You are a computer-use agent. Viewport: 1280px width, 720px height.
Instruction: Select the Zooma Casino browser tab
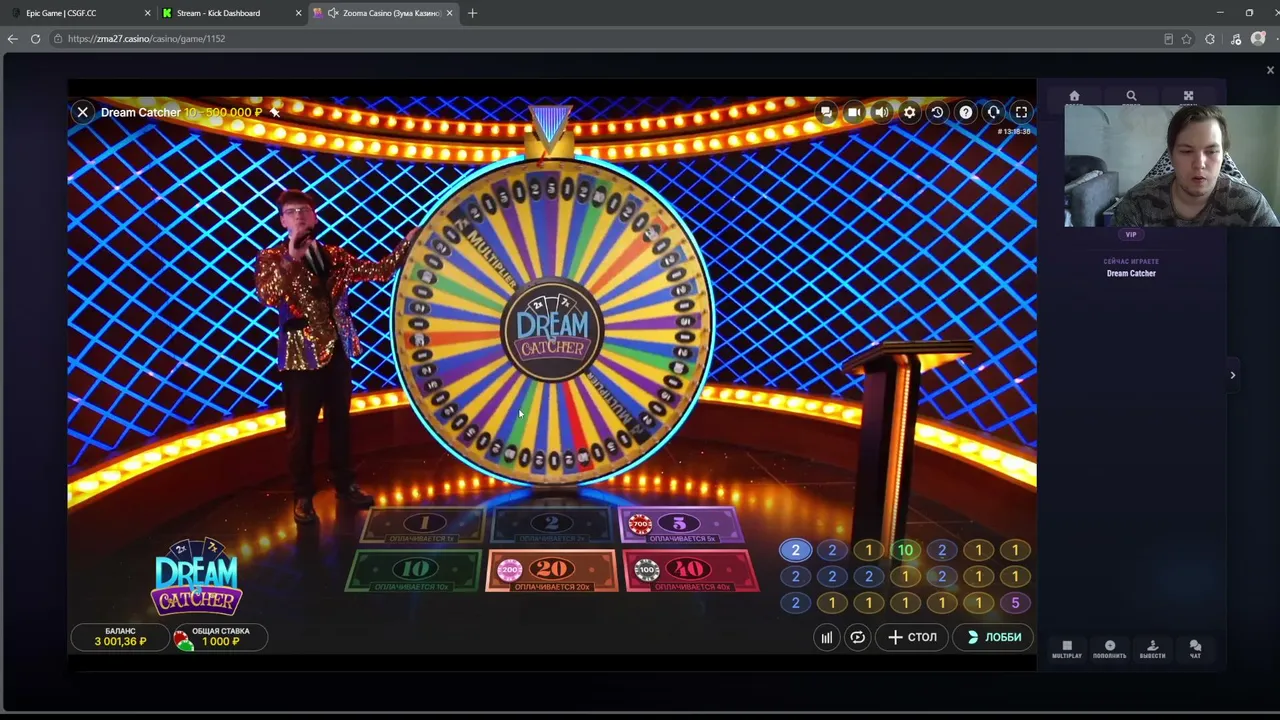coord(385,13)
